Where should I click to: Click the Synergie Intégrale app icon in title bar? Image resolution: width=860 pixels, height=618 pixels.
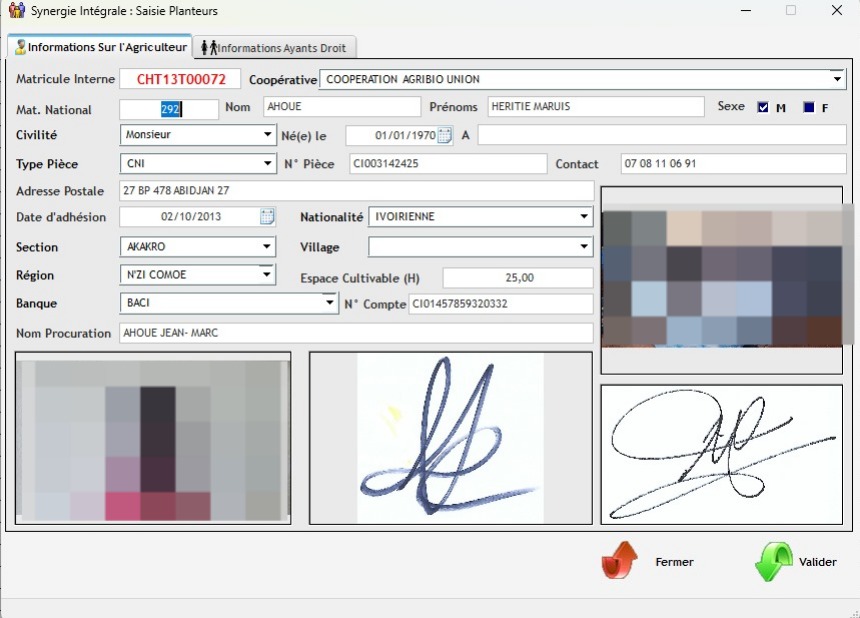tap(16, 11)
